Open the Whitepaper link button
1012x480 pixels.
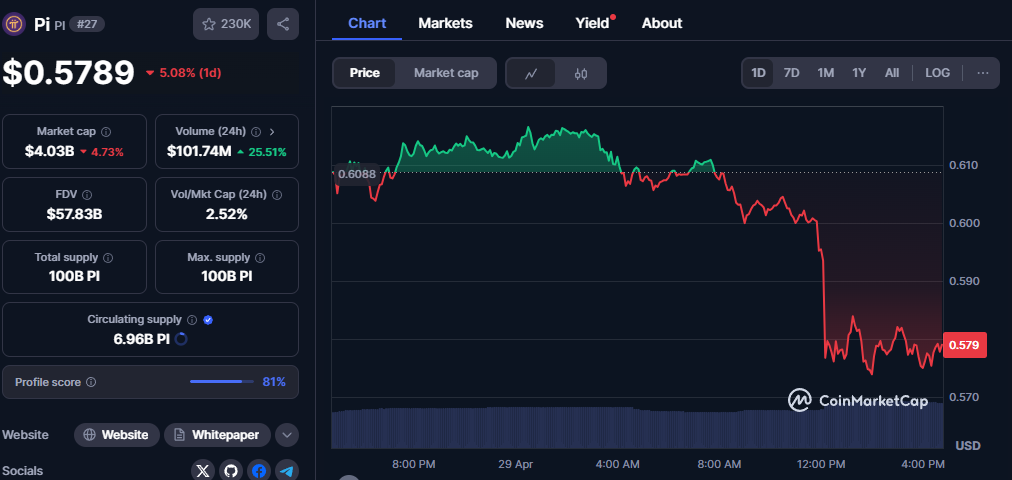tap(218, 435)
